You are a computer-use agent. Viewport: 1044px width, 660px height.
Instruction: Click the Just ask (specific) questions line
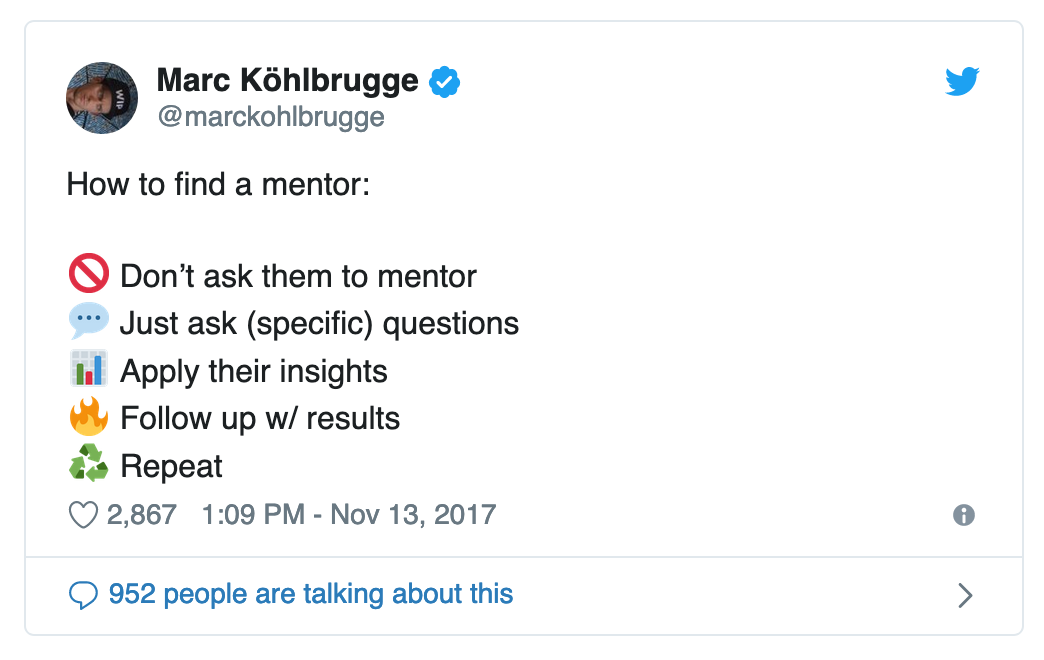coord(319,323)
